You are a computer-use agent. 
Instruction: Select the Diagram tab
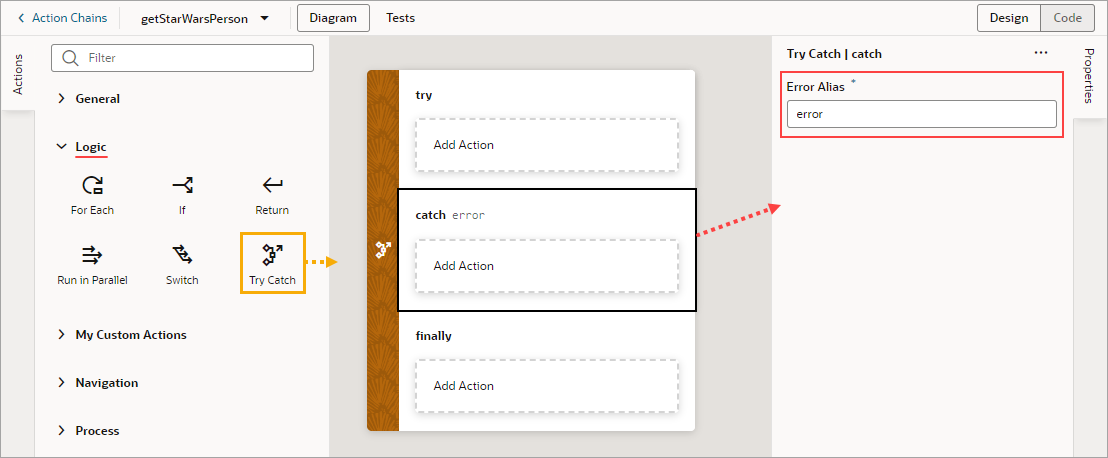coord(333,18)
